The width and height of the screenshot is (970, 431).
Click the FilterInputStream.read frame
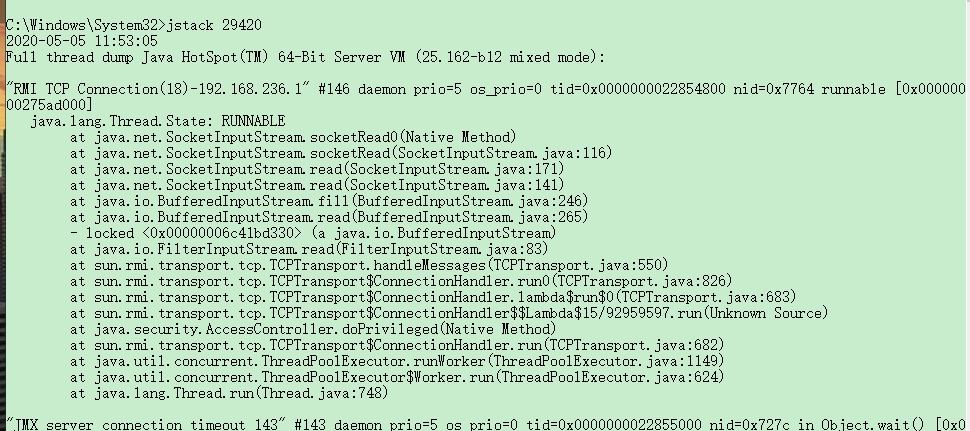[309, 249]
